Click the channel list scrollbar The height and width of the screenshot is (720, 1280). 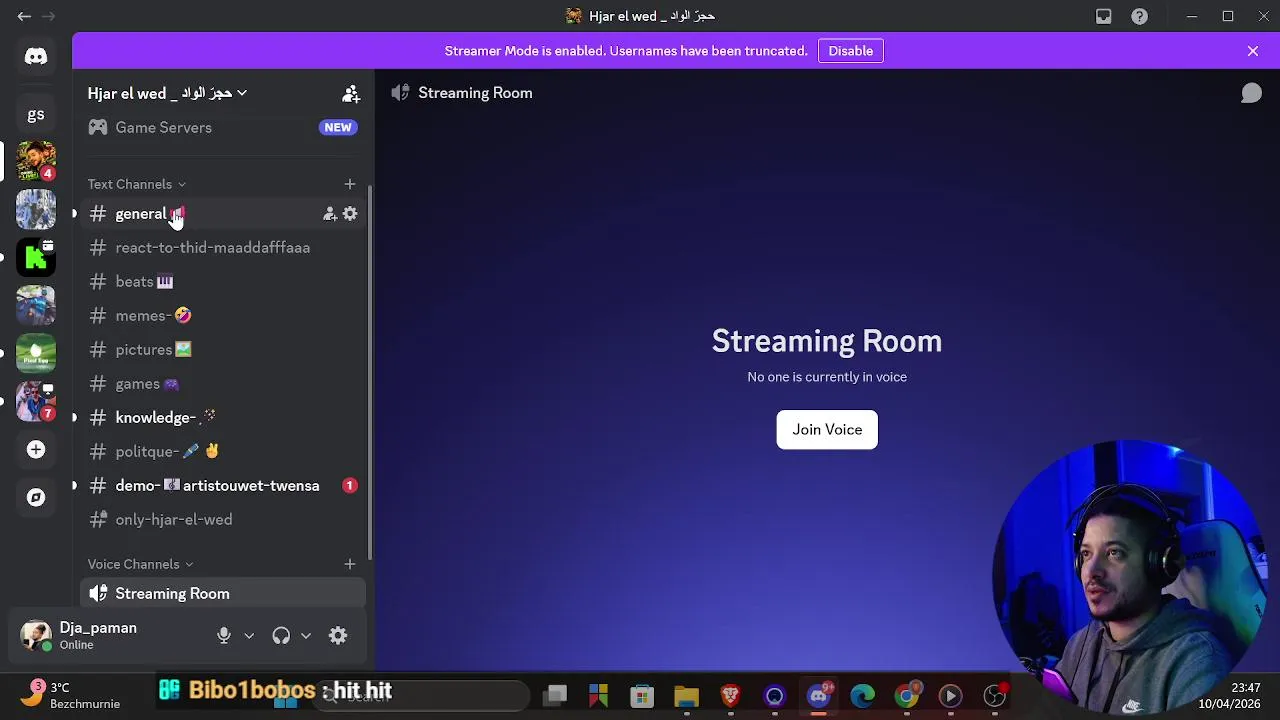point(371,372)
